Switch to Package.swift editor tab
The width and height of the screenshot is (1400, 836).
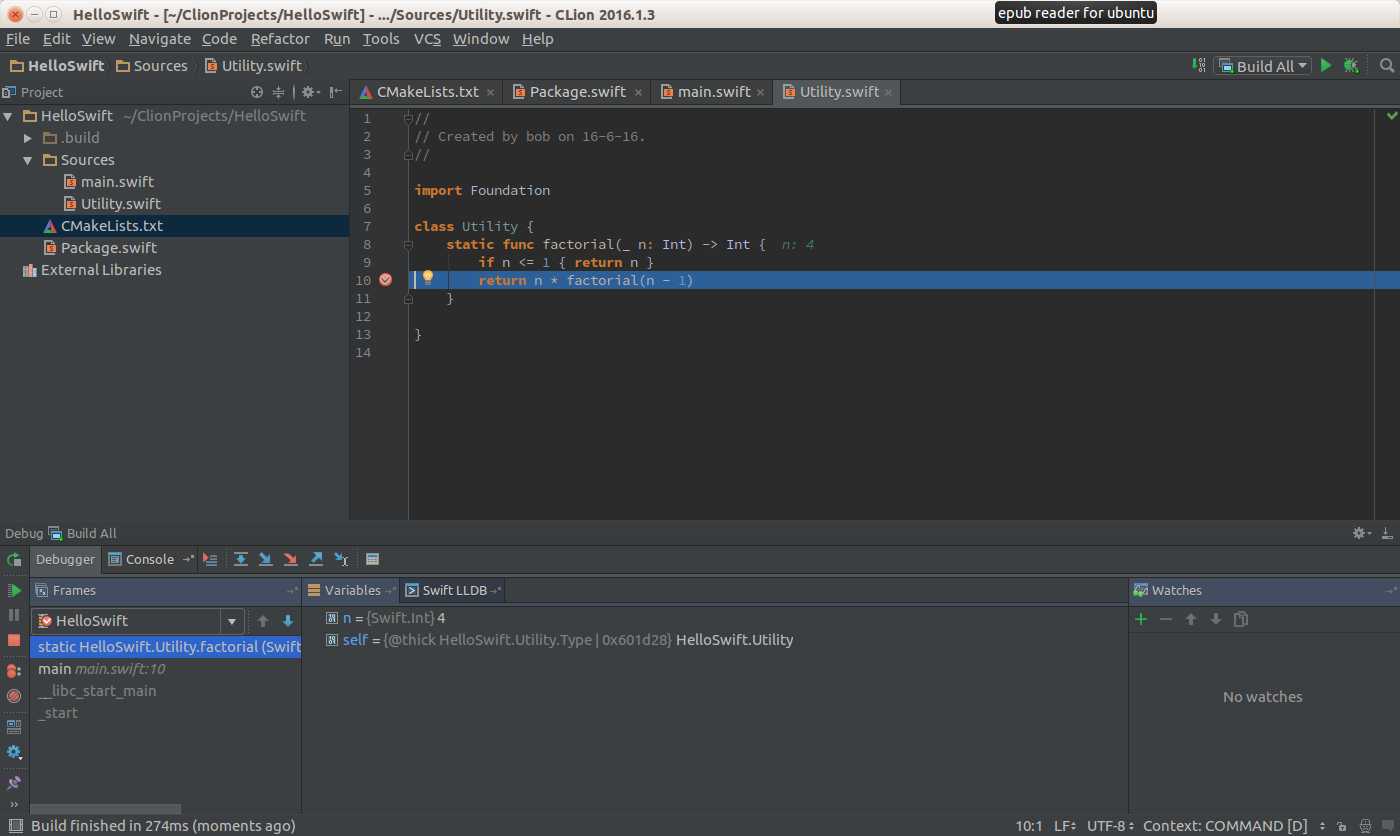pos(577,92)
